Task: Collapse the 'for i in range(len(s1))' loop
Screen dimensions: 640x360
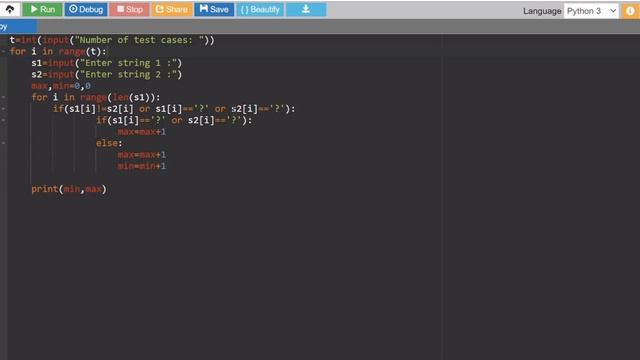Action: tap(3, 97)
